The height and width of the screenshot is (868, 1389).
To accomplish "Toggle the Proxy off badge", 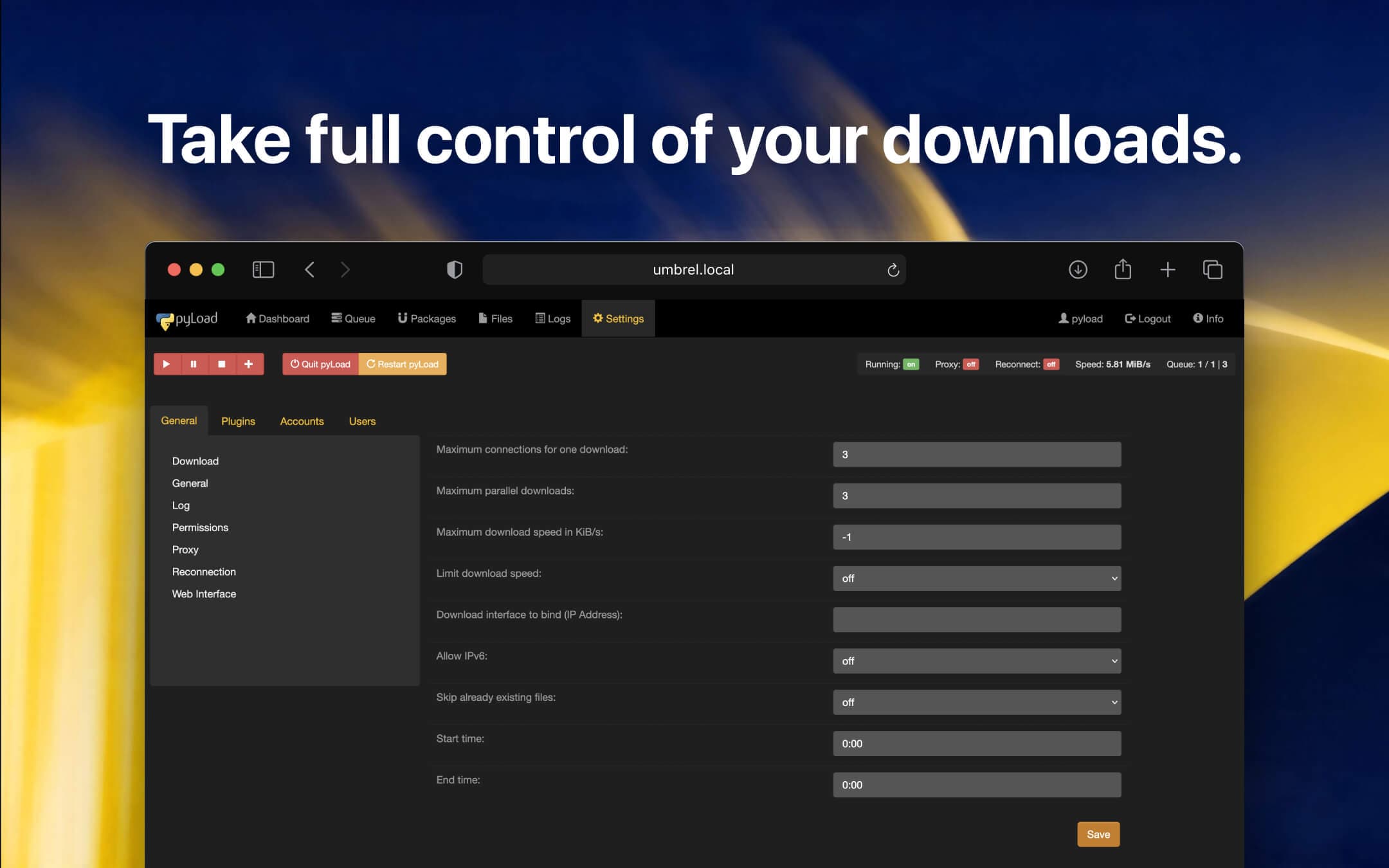I will (x=970, y=364).
